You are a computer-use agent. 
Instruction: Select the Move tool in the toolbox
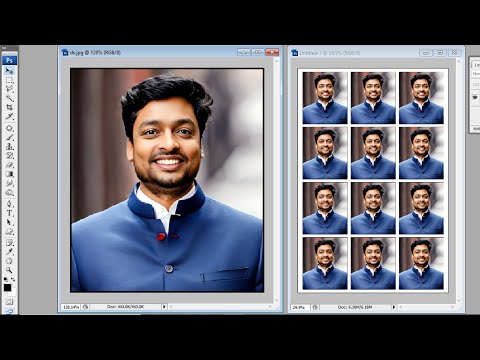tap(9, 71)
